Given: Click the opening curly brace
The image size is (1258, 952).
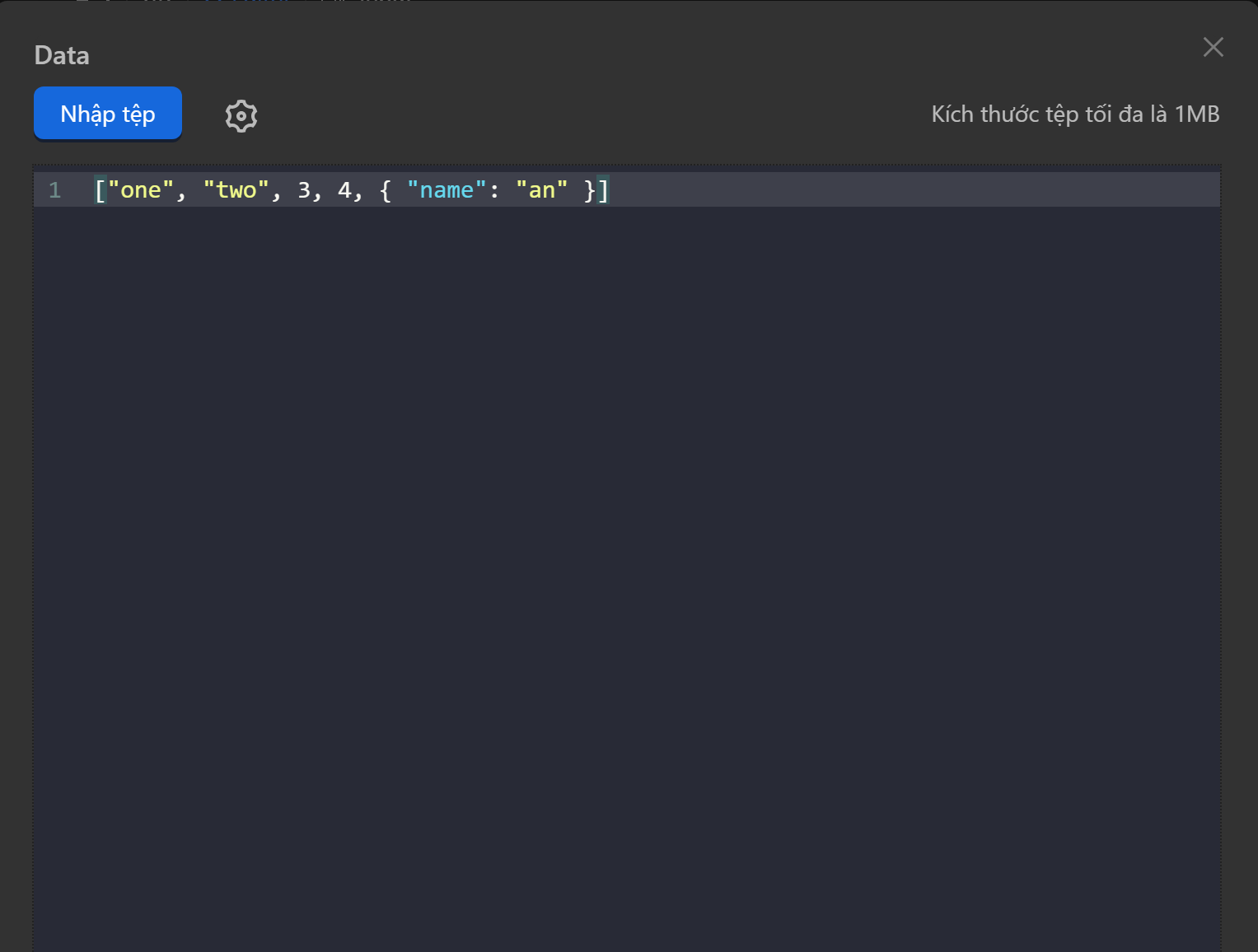Looking at the screenshot, I should [386, 190].
